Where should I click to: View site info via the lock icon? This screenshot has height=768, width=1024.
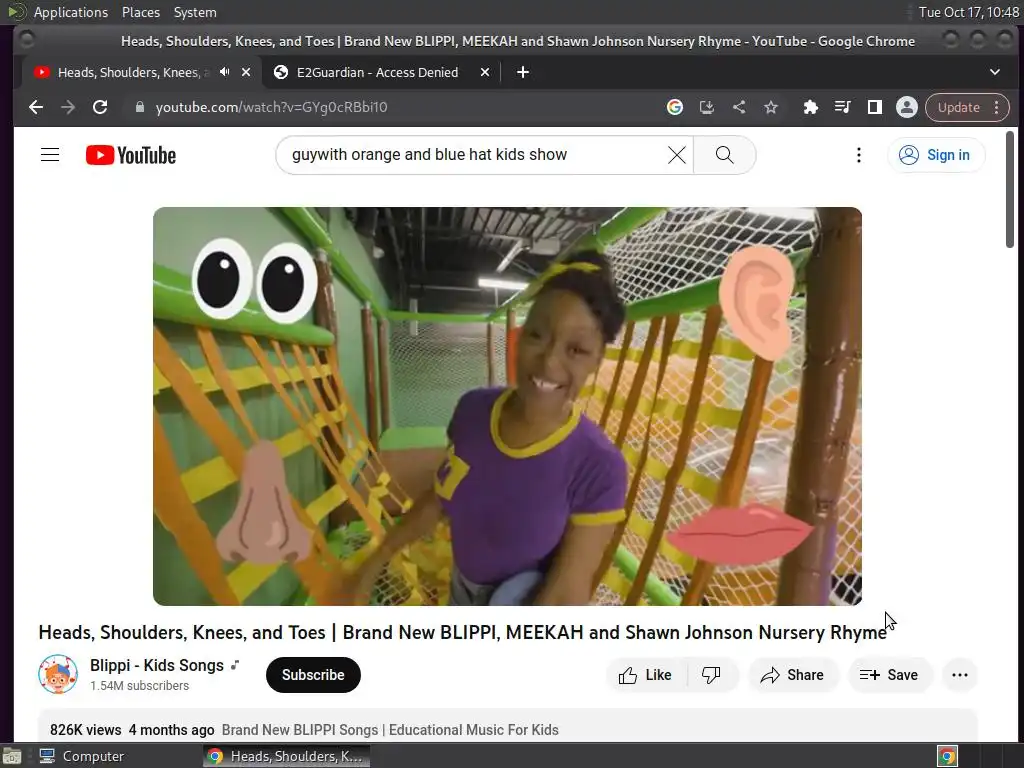coord(139,107)
